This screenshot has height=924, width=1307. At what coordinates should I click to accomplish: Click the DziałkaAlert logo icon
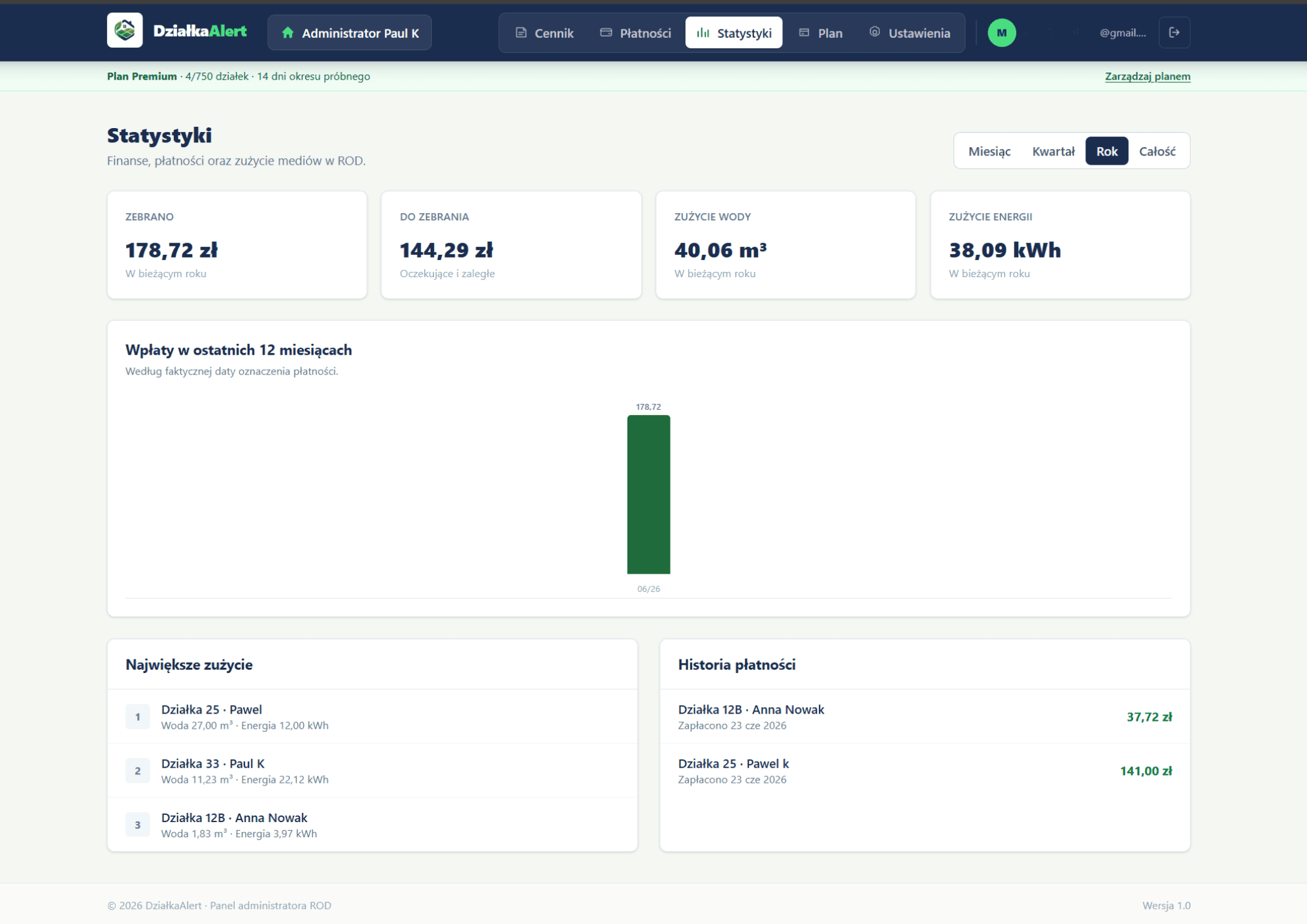point(125,31)
